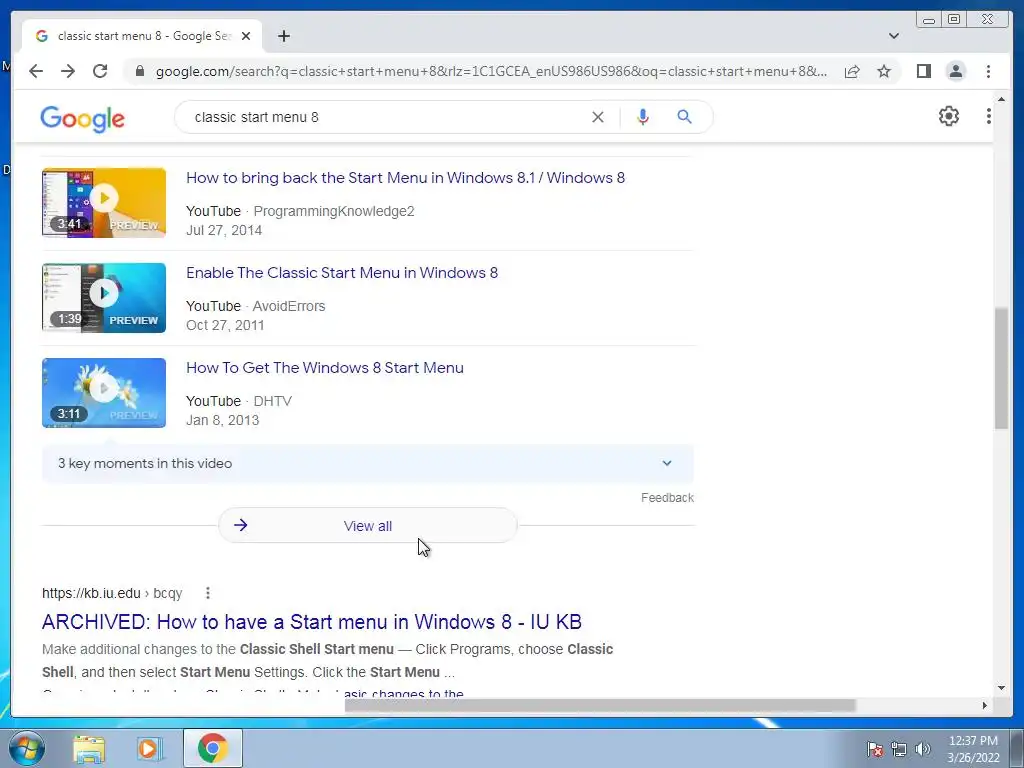1024x768 pixels.
Task: Open the network tray icon
Action: [899, 749]
